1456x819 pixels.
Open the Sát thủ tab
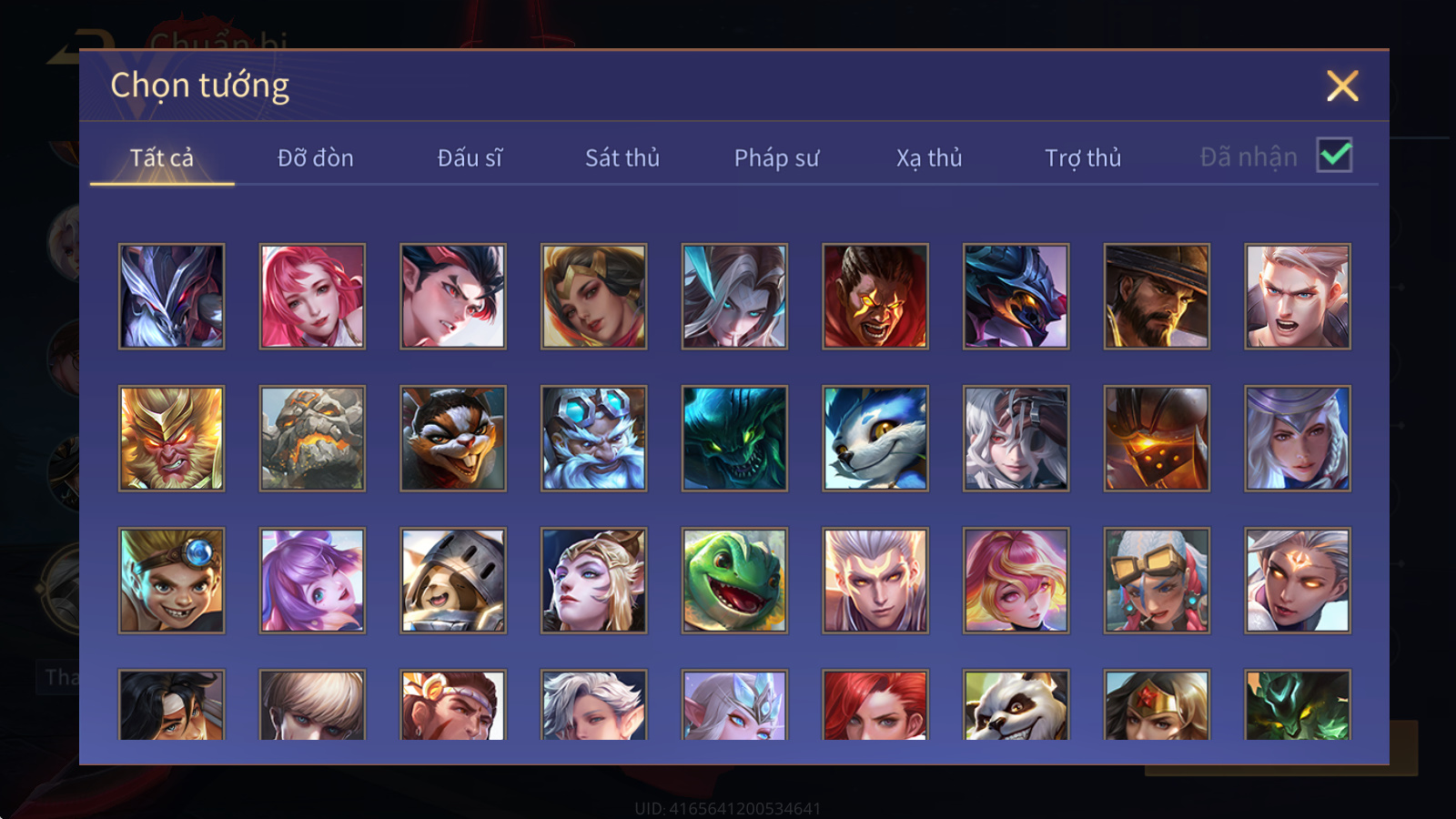pyautogui.click(x=622, y=158)
